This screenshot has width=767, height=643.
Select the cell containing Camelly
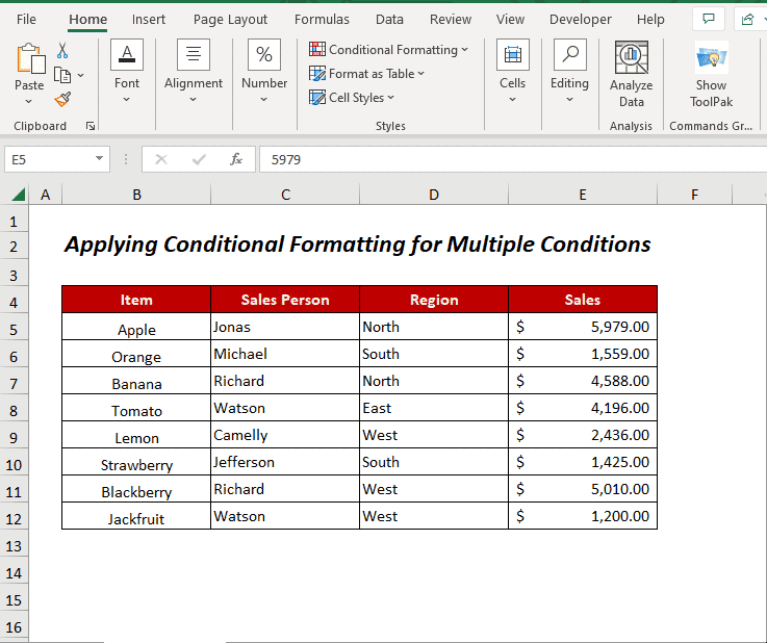(x=285, y=435)
